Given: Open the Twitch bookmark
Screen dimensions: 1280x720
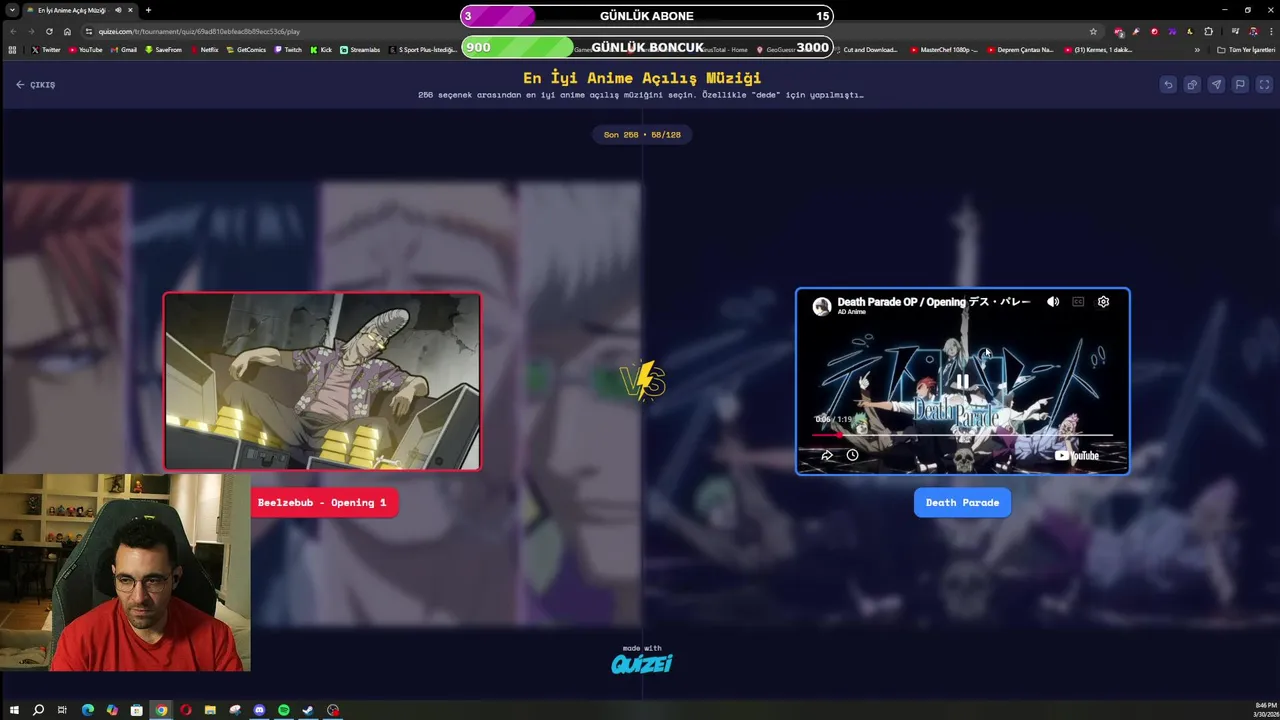Looking at the screenshot, I should pos(288,49).
